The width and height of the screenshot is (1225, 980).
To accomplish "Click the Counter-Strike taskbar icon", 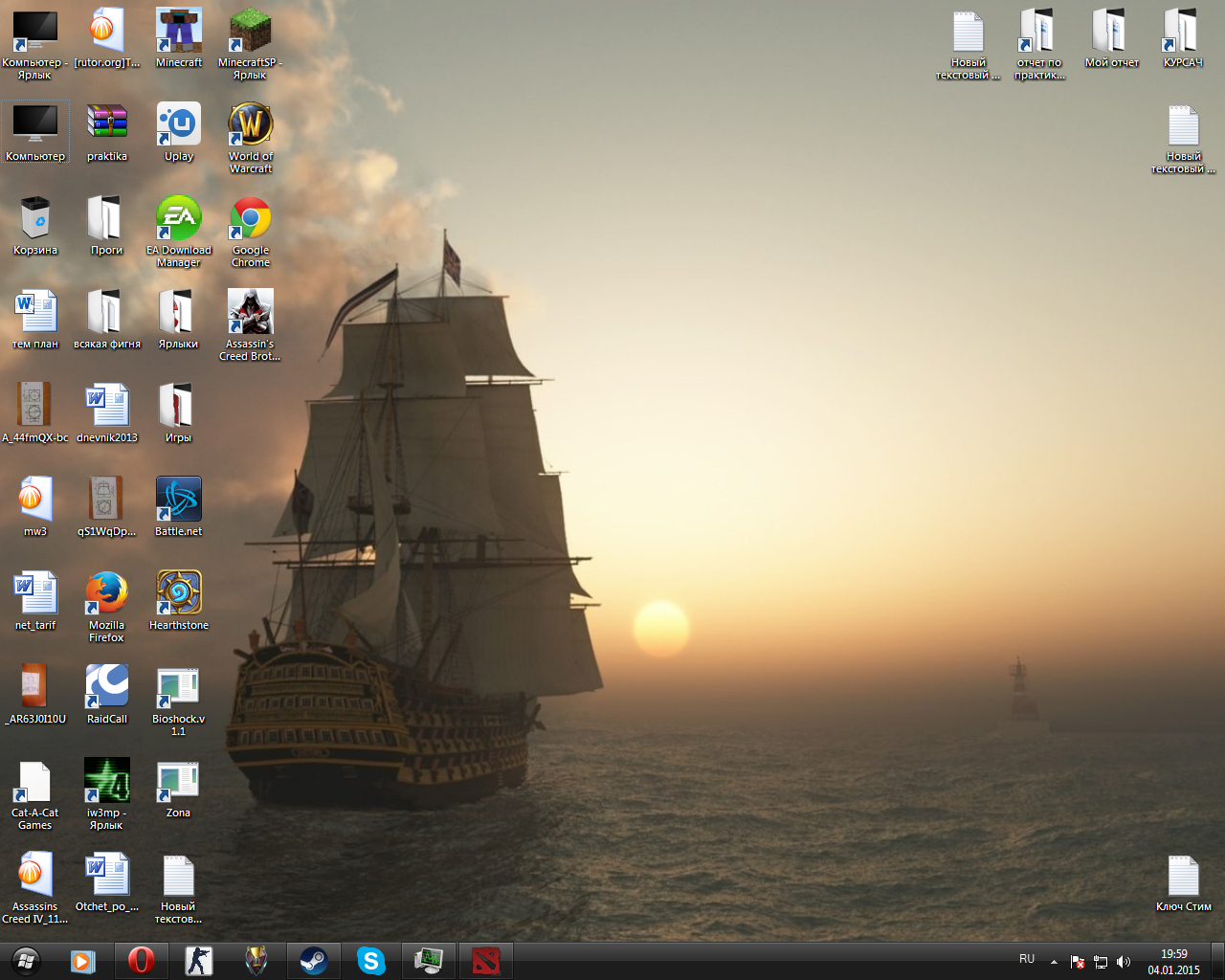I will (x=198, y=960).
